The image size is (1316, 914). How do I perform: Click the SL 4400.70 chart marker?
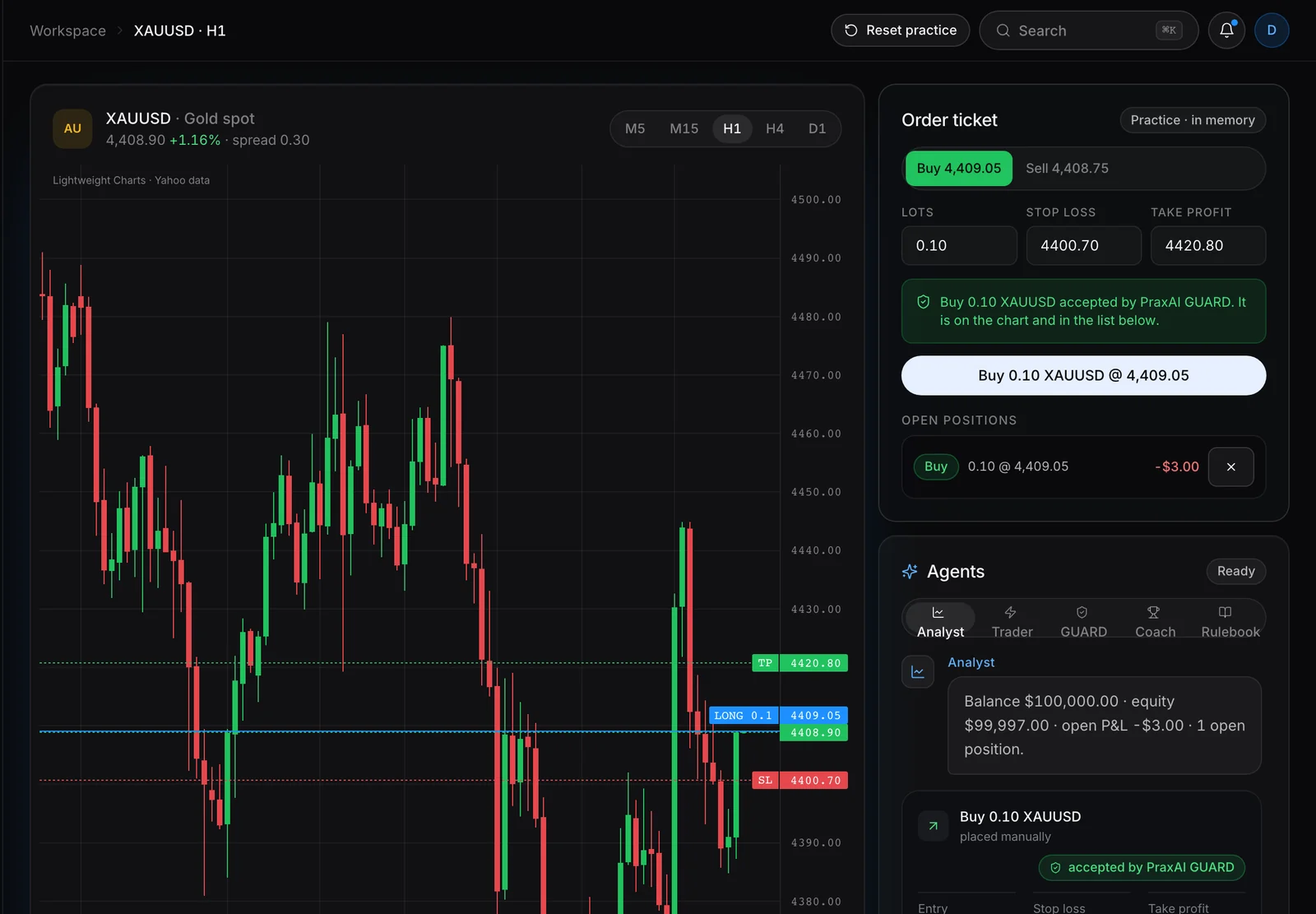(799, 780)
